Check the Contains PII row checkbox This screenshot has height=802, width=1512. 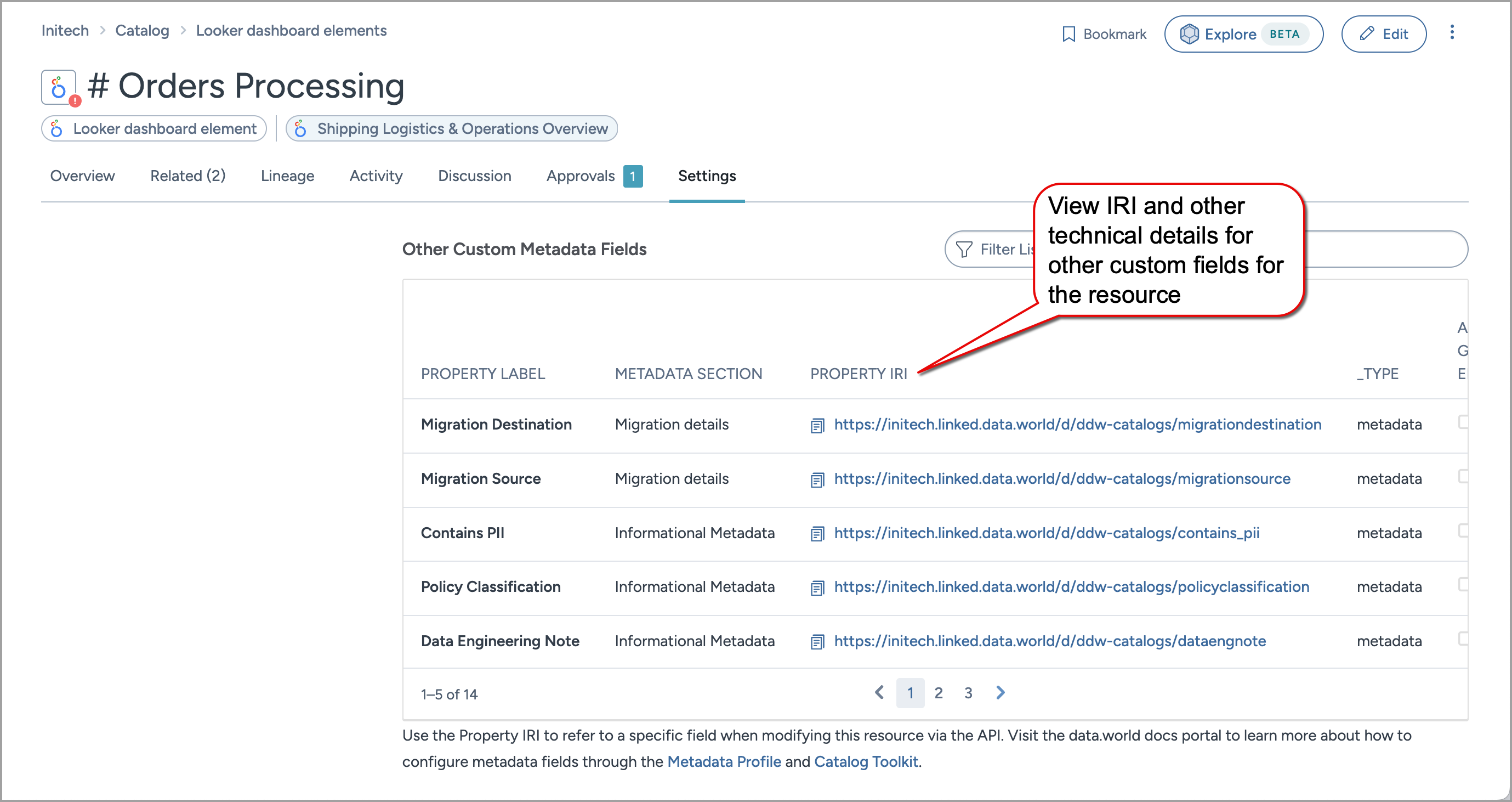click(1464, 531)
